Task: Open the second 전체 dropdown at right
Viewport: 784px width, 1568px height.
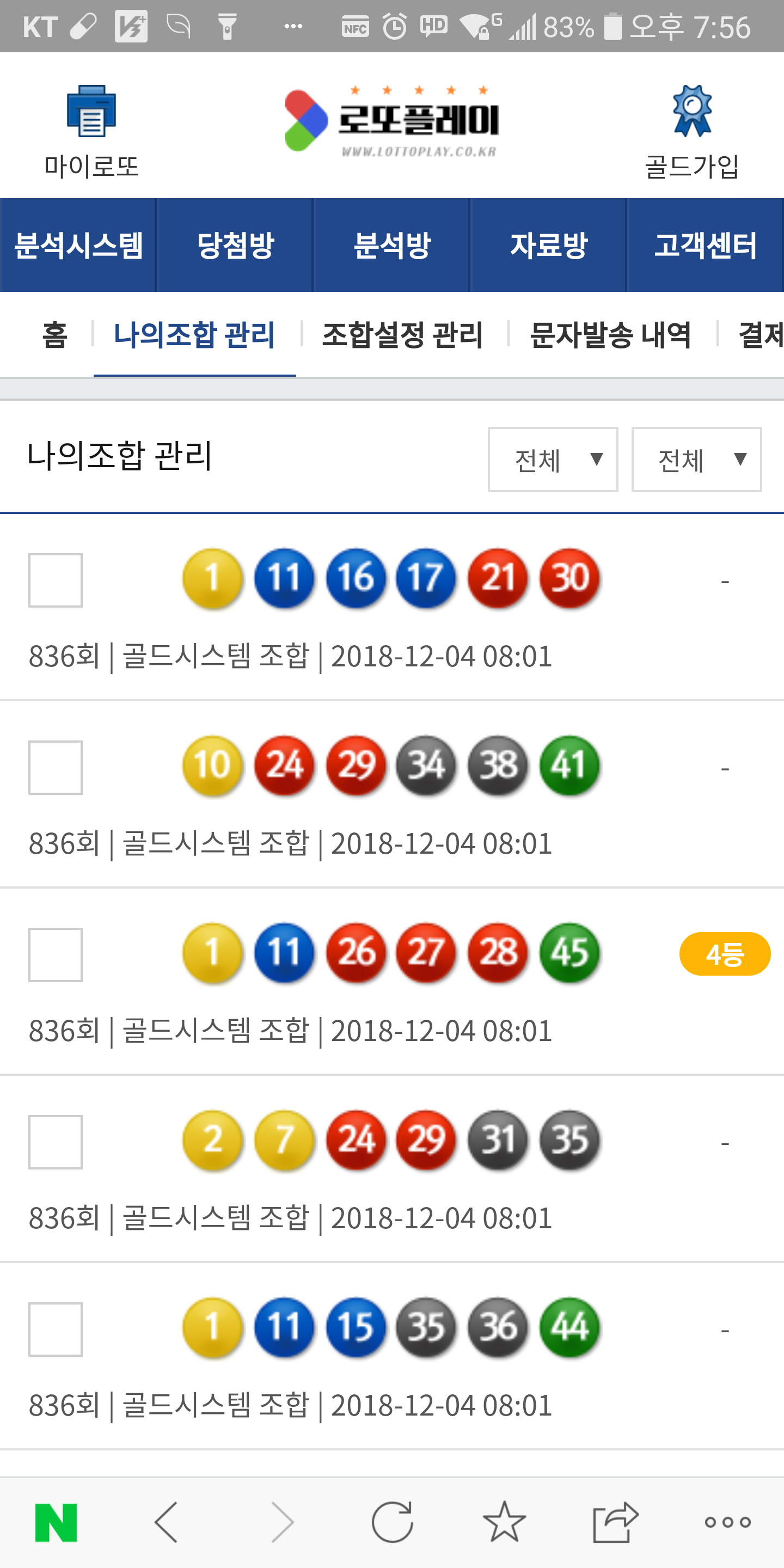Action: click(696, 460)
